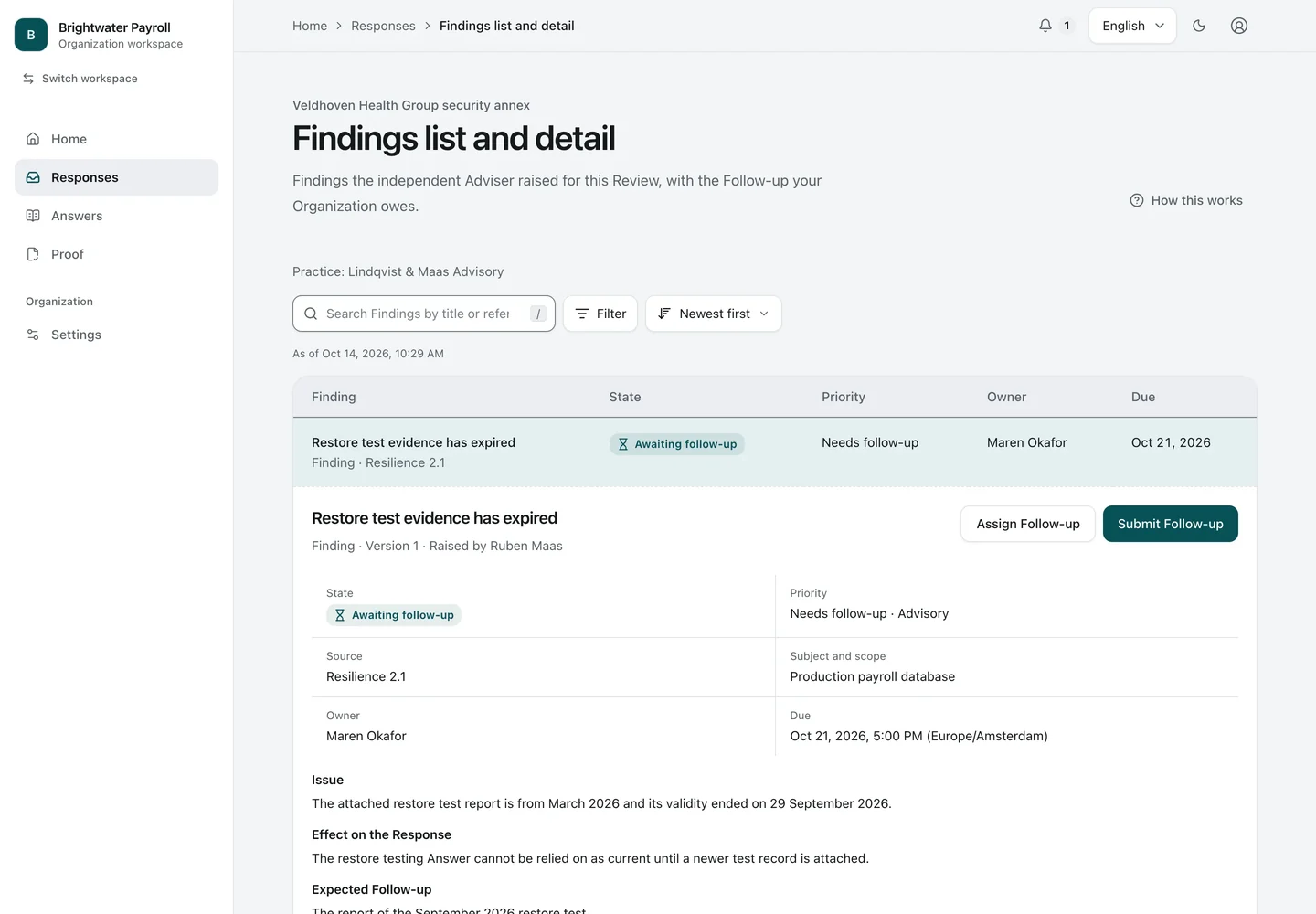This screenshot has height=914, width=1316.
Task: Select the Restore test evidence has expired row
Action: click(775, 452)
